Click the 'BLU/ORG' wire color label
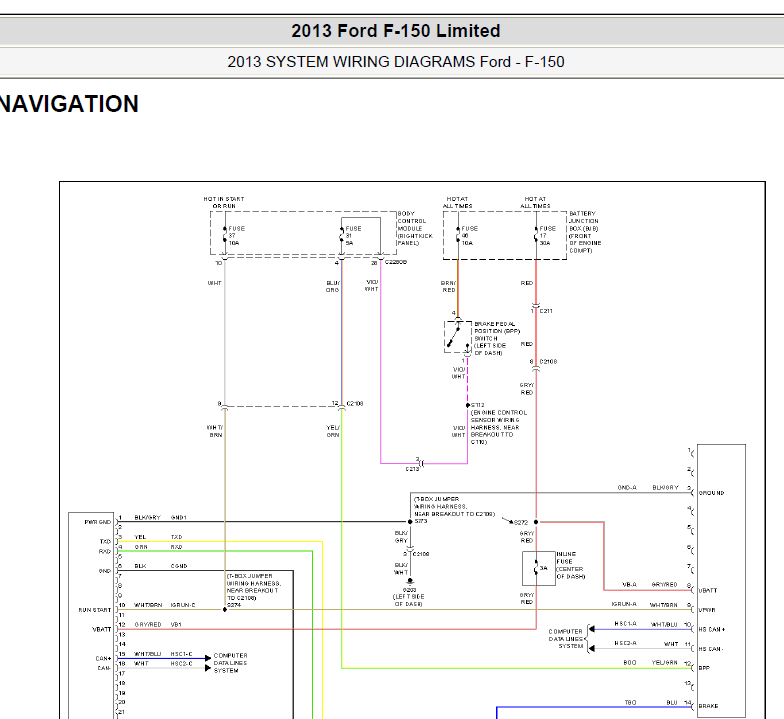This screenshot has width=784, height=719. 332,286
